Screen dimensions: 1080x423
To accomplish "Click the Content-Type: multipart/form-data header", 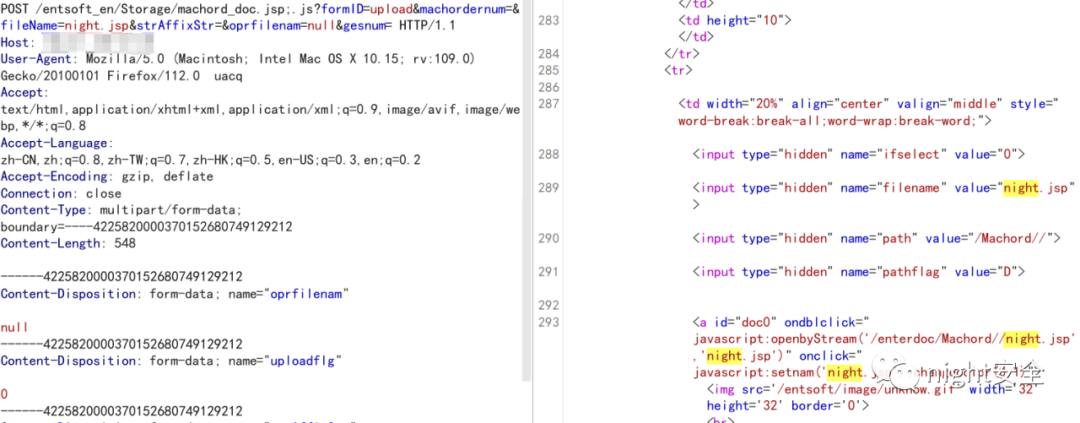I will point(121,210).
